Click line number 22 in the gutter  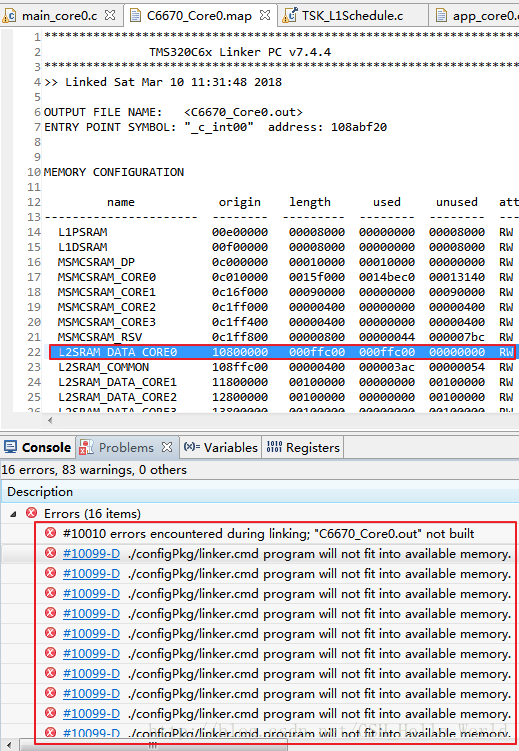[x=34, y=352]
